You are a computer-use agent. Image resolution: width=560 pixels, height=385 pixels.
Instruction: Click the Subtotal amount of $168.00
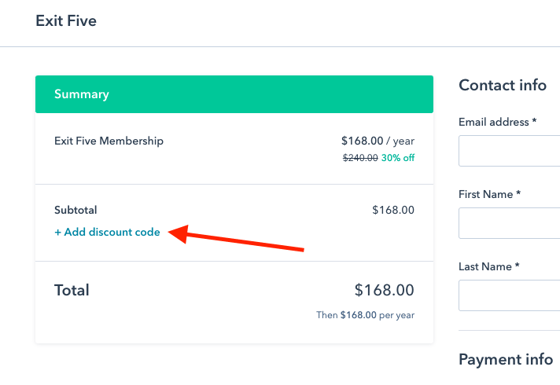pyautogui.click(x=393, y=210)
